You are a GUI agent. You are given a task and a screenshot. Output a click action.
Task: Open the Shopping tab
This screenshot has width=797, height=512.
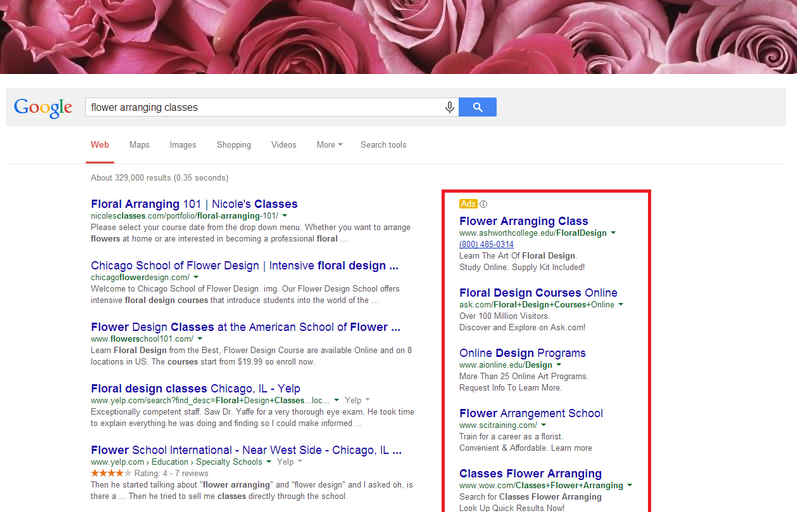(x=234, y=145)
